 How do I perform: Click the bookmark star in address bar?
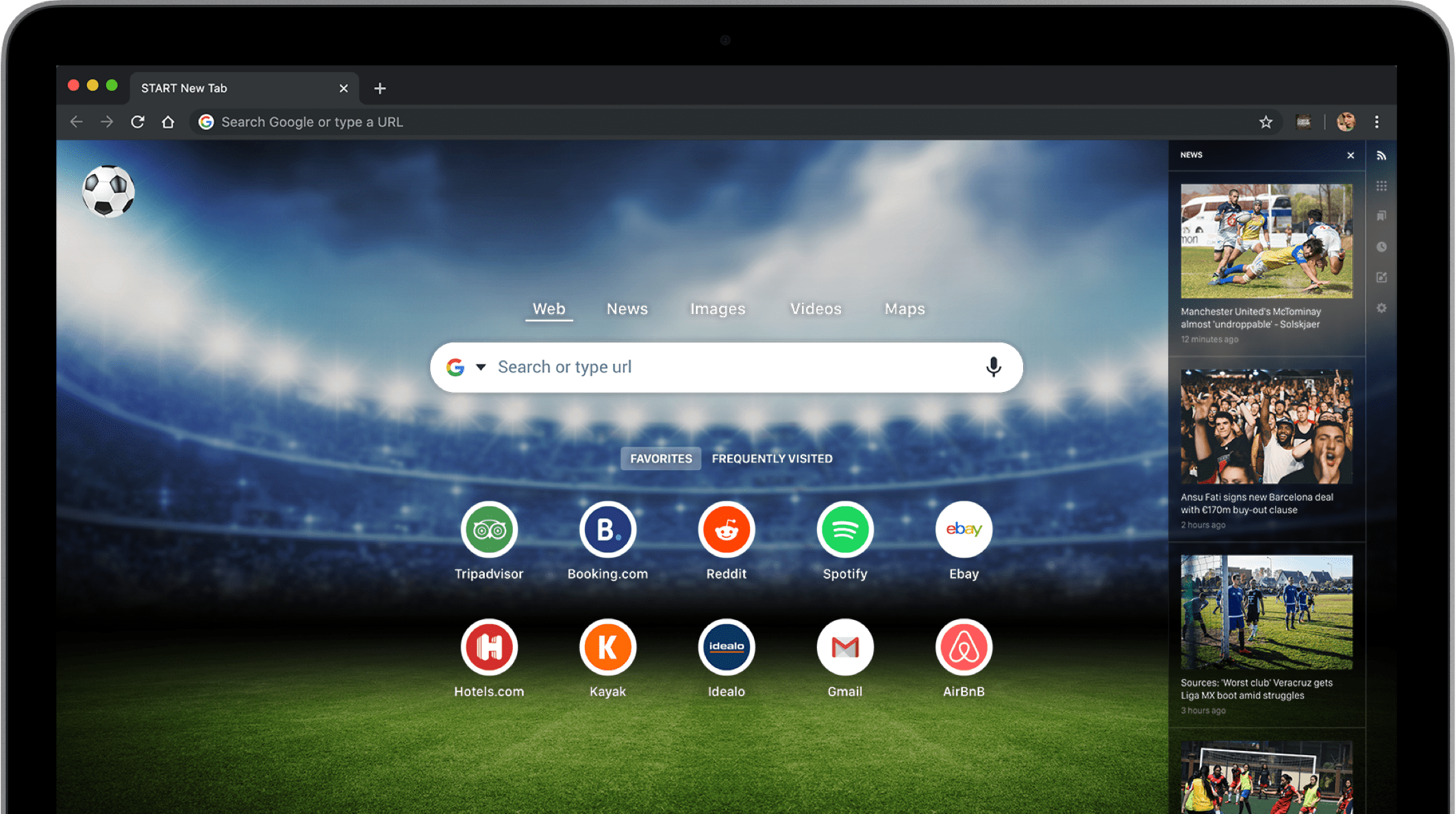coord(1266,121)
